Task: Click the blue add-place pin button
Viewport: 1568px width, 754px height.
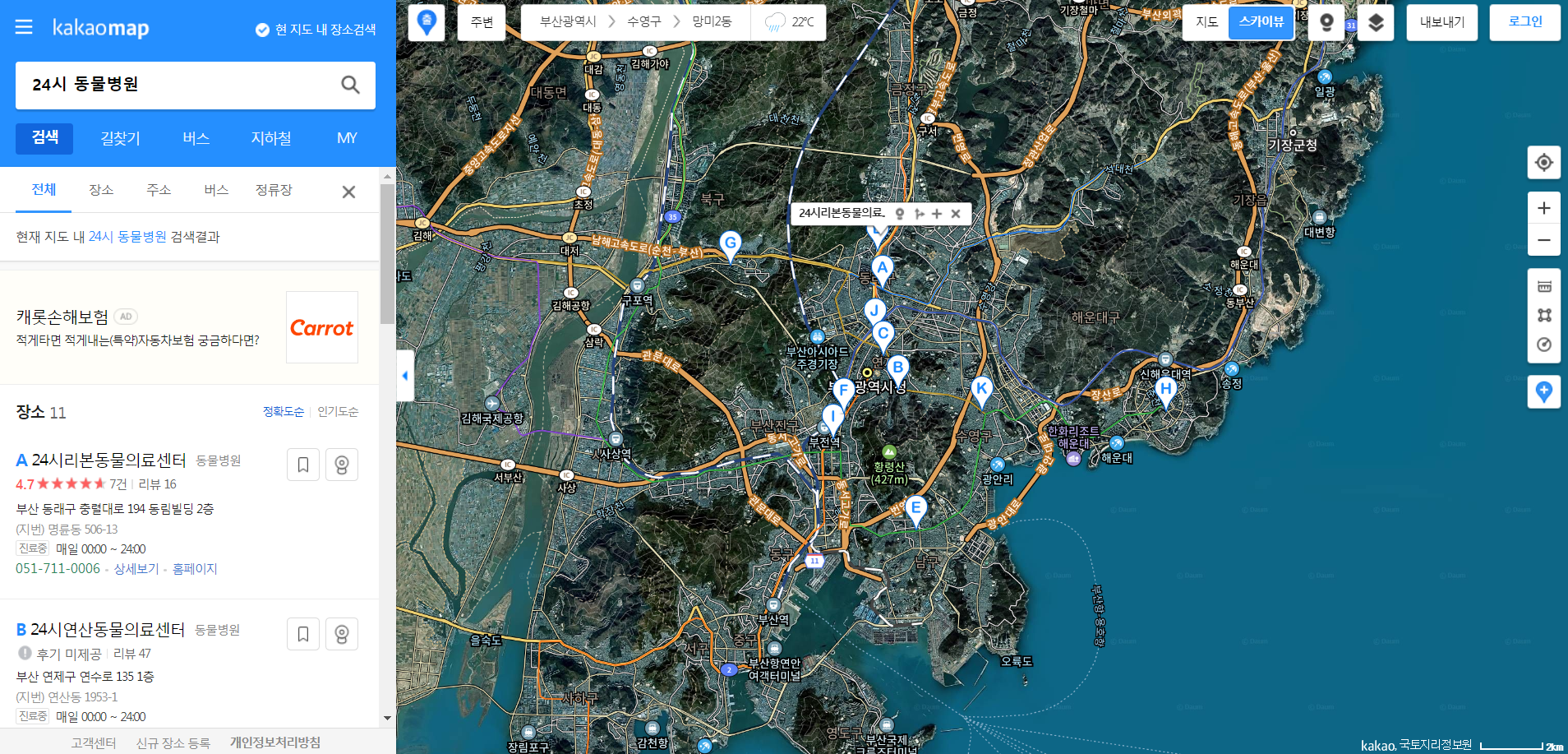Action: coord(1544,392)
